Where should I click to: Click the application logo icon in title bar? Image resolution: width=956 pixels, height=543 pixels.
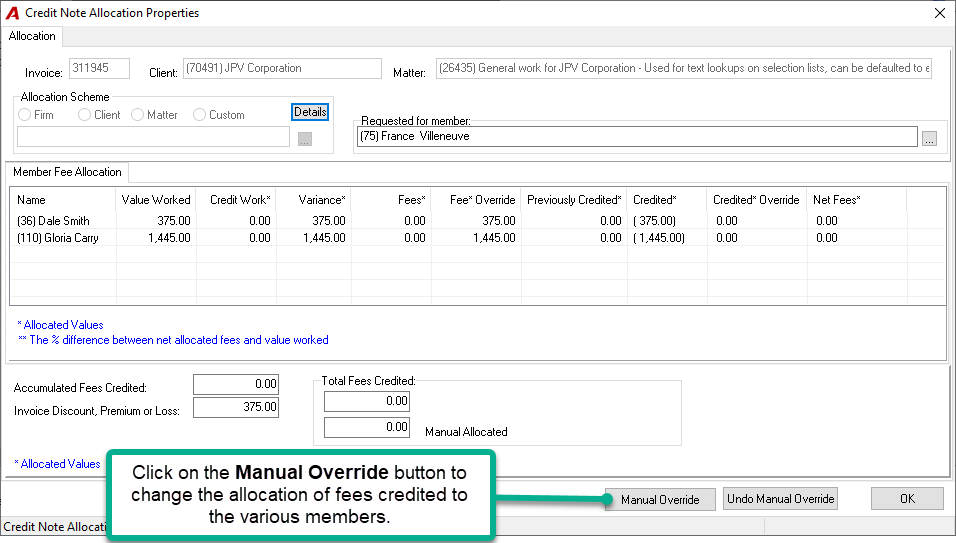pyautogui.click(x=12, y=13)
